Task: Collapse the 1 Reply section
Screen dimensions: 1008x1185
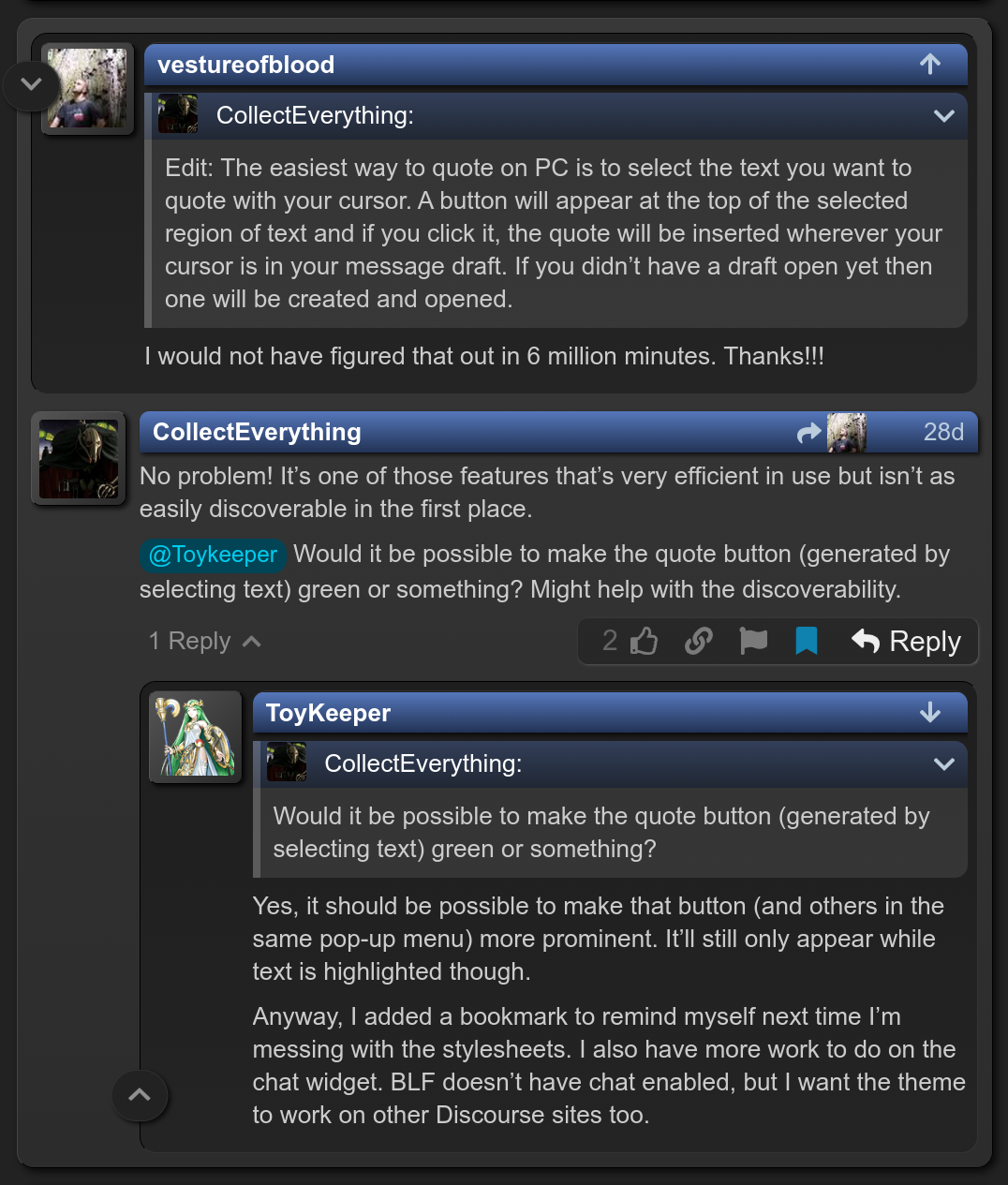Action: 204,641
